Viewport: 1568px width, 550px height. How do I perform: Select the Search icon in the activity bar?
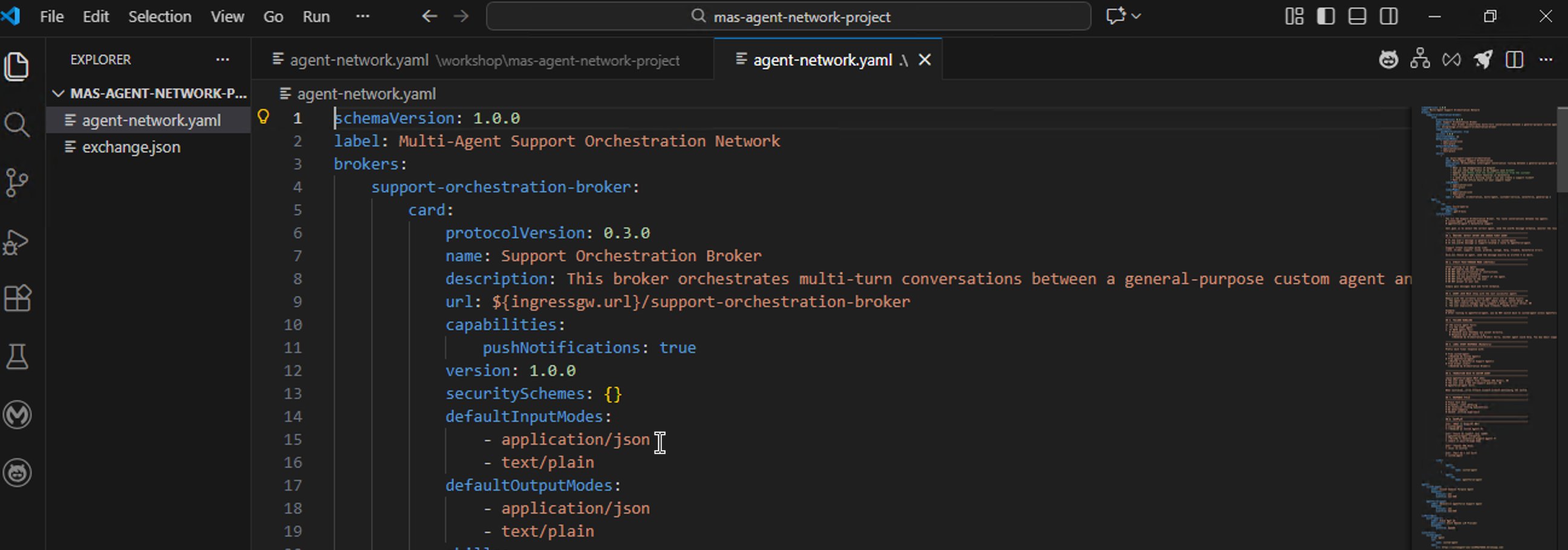coord(17,125)
